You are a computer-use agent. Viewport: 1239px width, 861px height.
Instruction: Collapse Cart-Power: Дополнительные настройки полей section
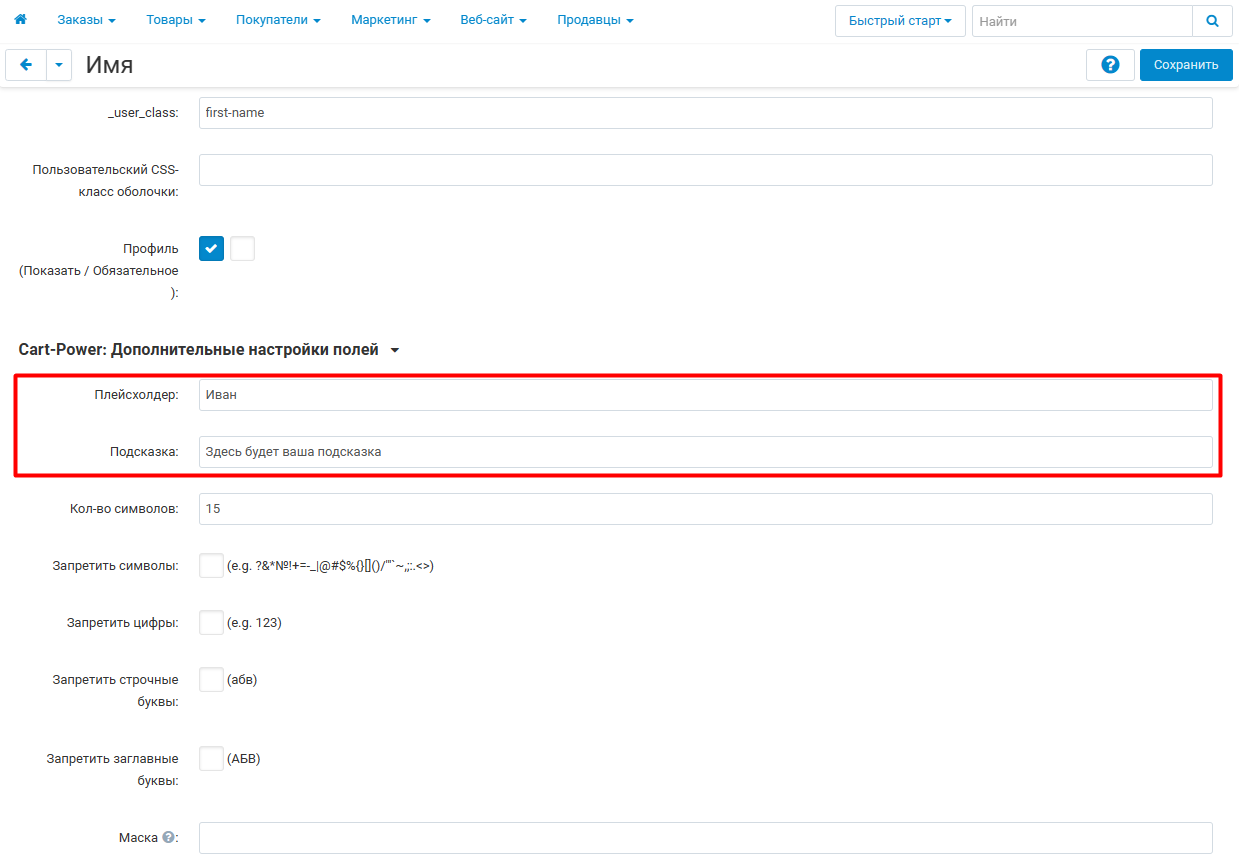coord(209,350)
